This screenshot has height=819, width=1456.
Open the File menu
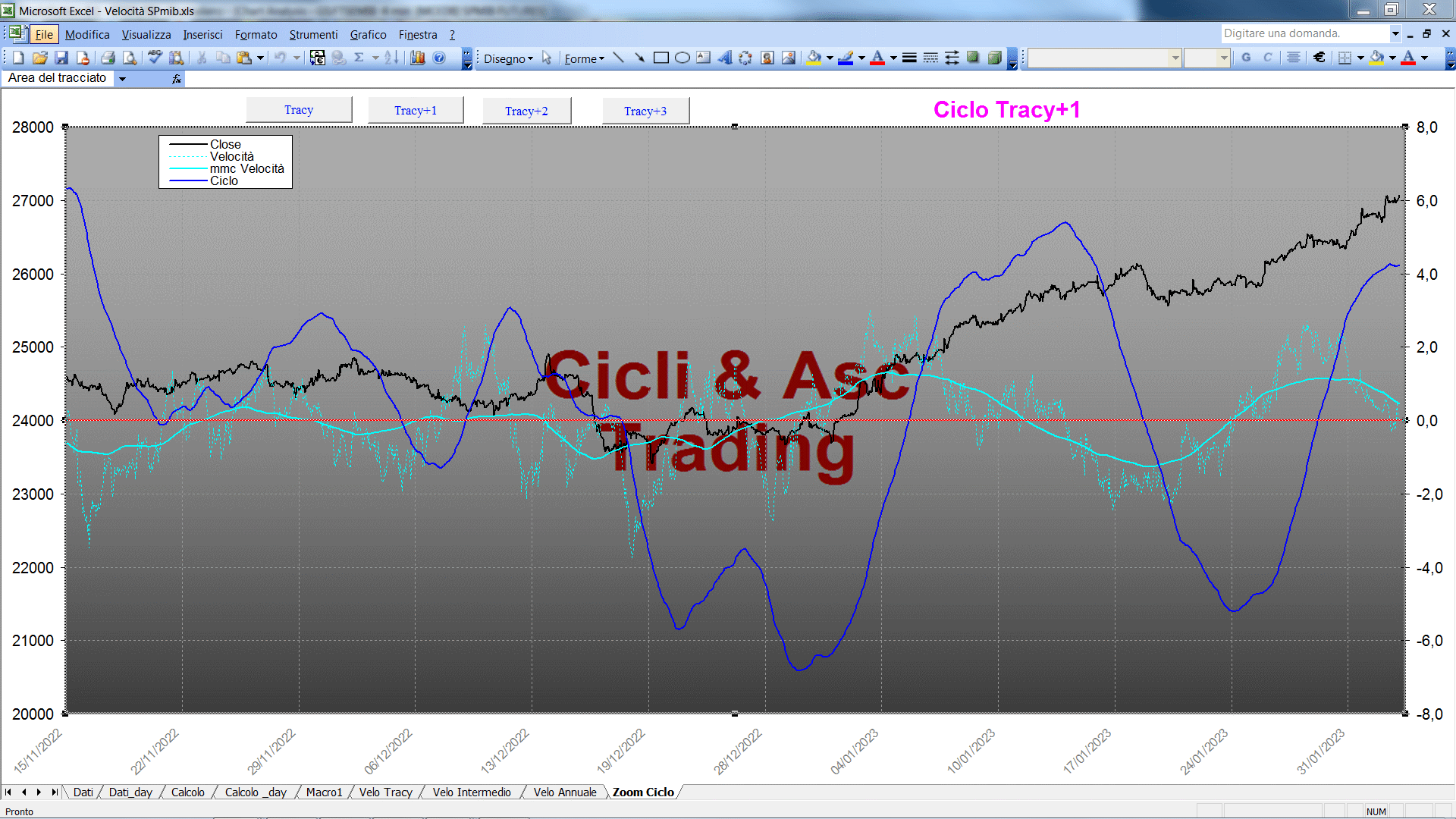[x=44, y=35]
